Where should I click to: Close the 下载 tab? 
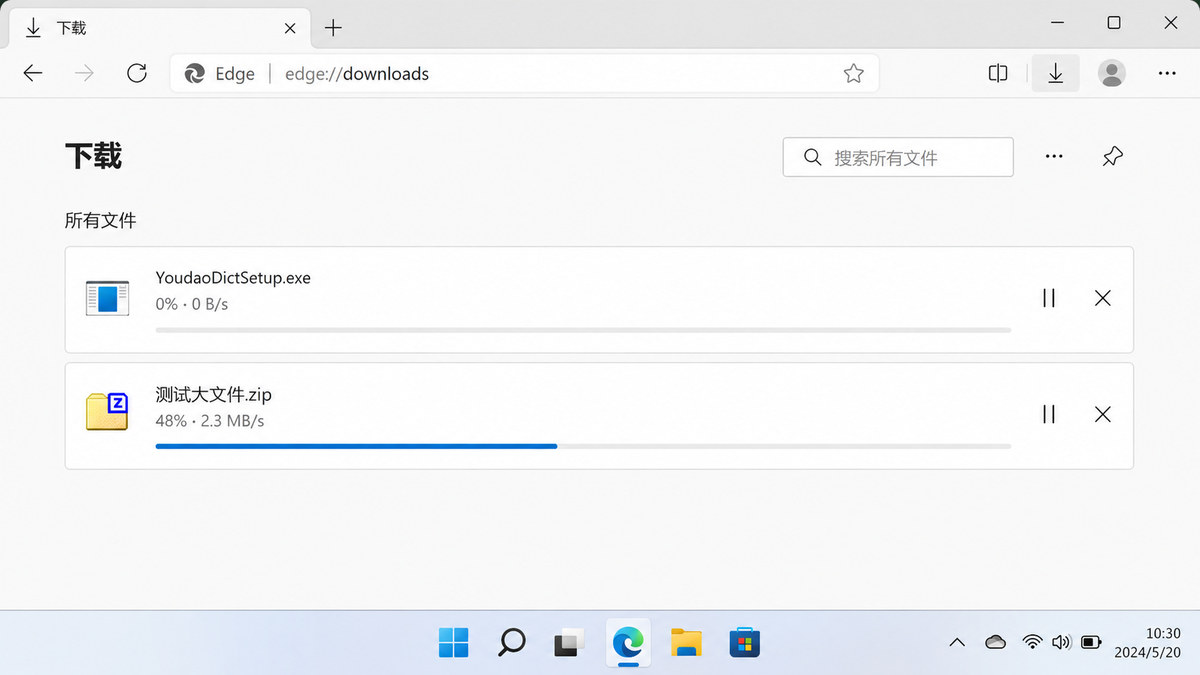(290, 28)
